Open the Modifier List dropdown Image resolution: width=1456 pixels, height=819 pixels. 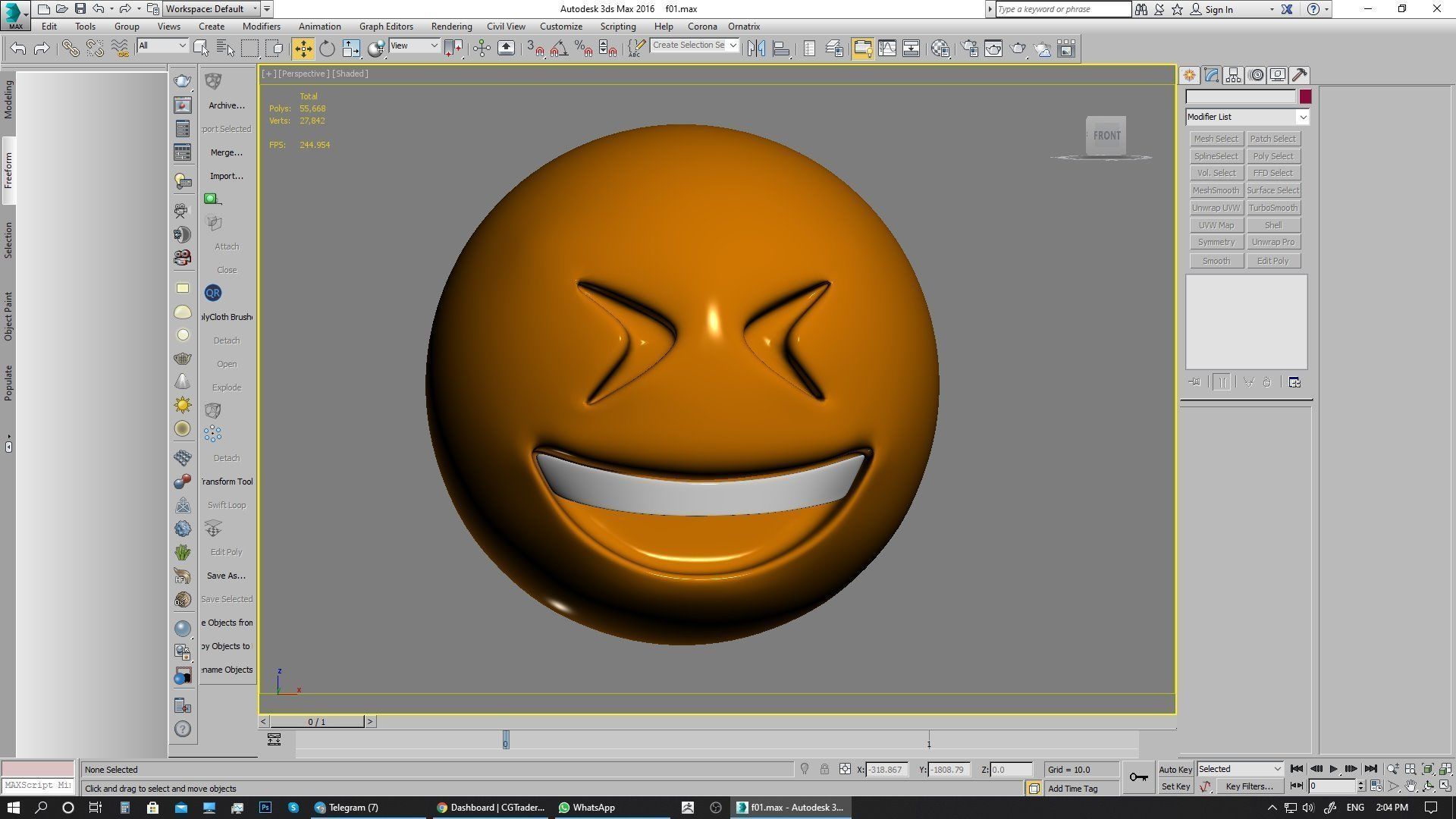tap(1247, 117)
